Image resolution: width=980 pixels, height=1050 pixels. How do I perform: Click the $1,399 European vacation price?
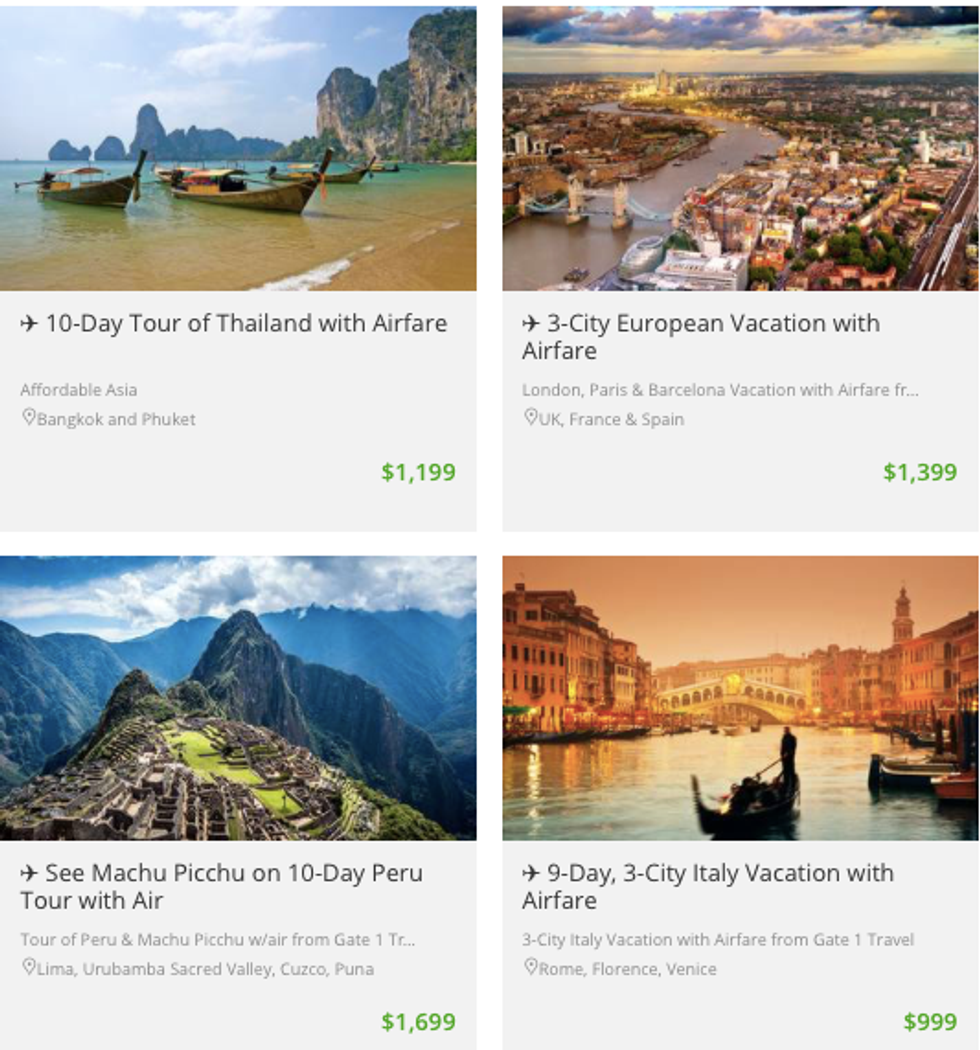[x=920, y=472]
